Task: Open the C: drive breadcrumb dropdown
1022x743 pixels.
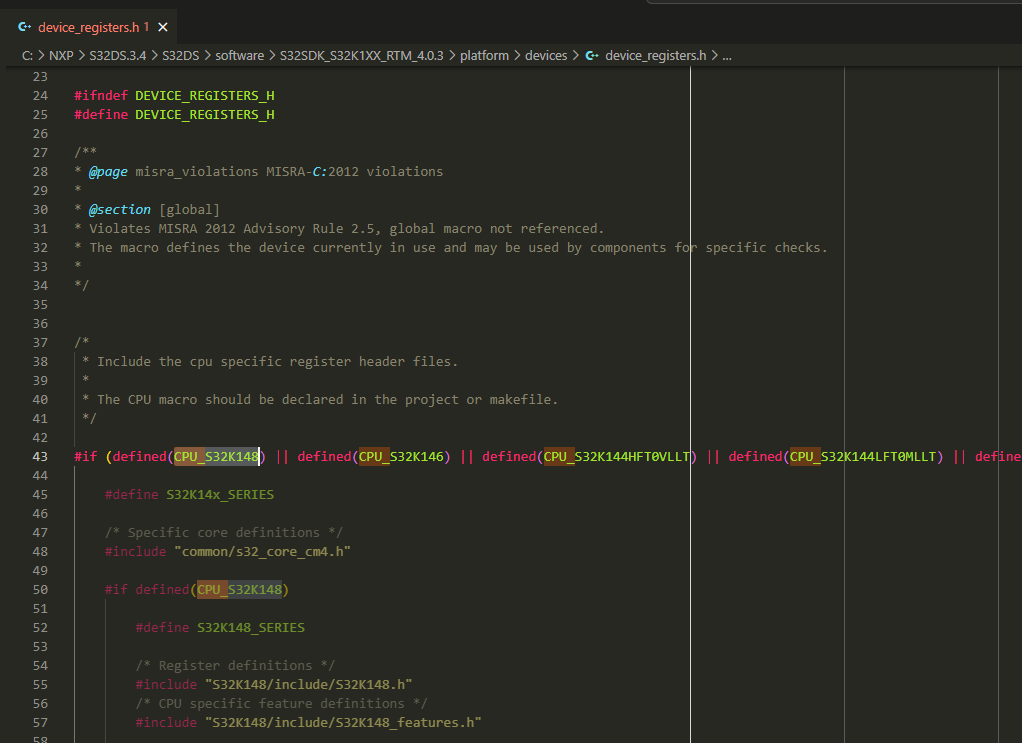Action: pyautogui.click(x=26, y=55)
